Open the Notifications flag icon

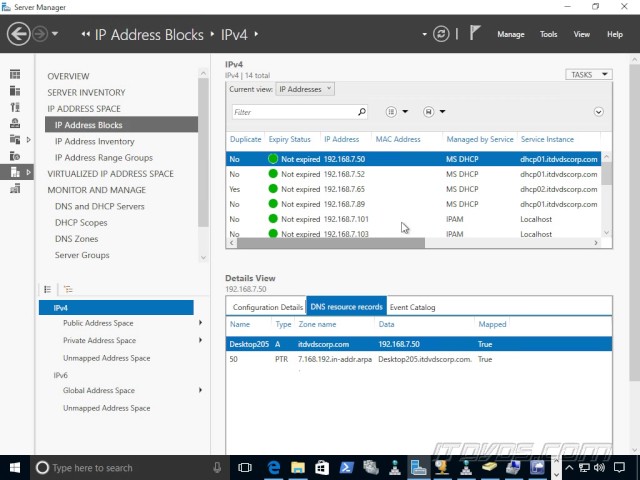(x=474, y=33)
